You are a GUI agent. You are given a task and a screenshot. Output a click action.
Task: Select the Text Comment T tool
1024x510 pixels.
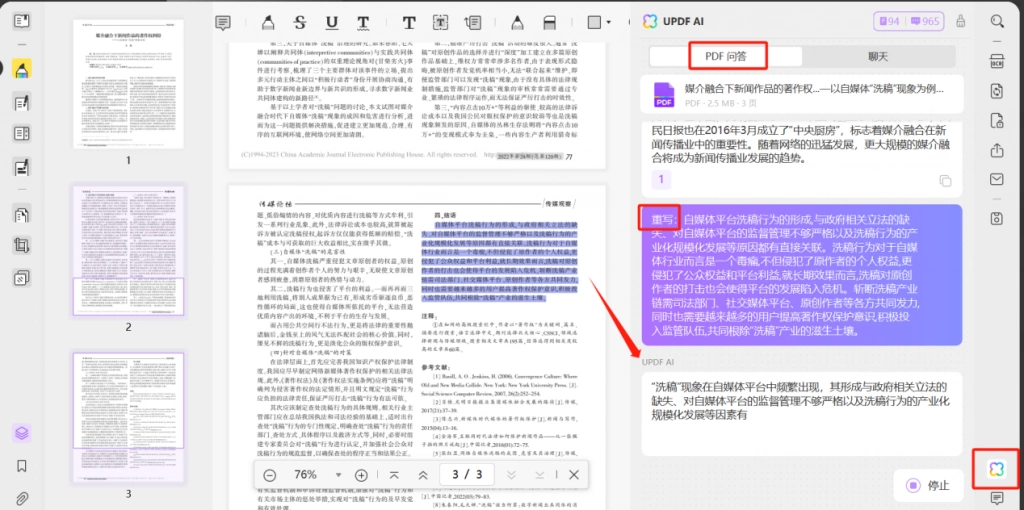pyautogui.click(x=409, y=23)
